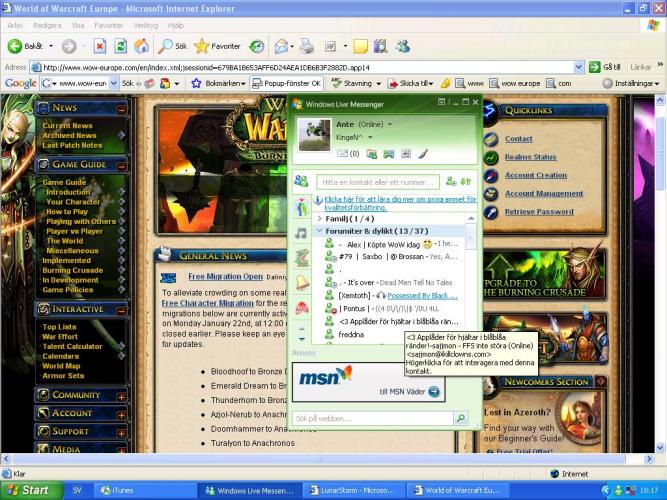Image resolution: width=667 pixels, height=500 pixels.
Task: Click the Messenger paintbrush color scheme icon
Action: point(423,154)
